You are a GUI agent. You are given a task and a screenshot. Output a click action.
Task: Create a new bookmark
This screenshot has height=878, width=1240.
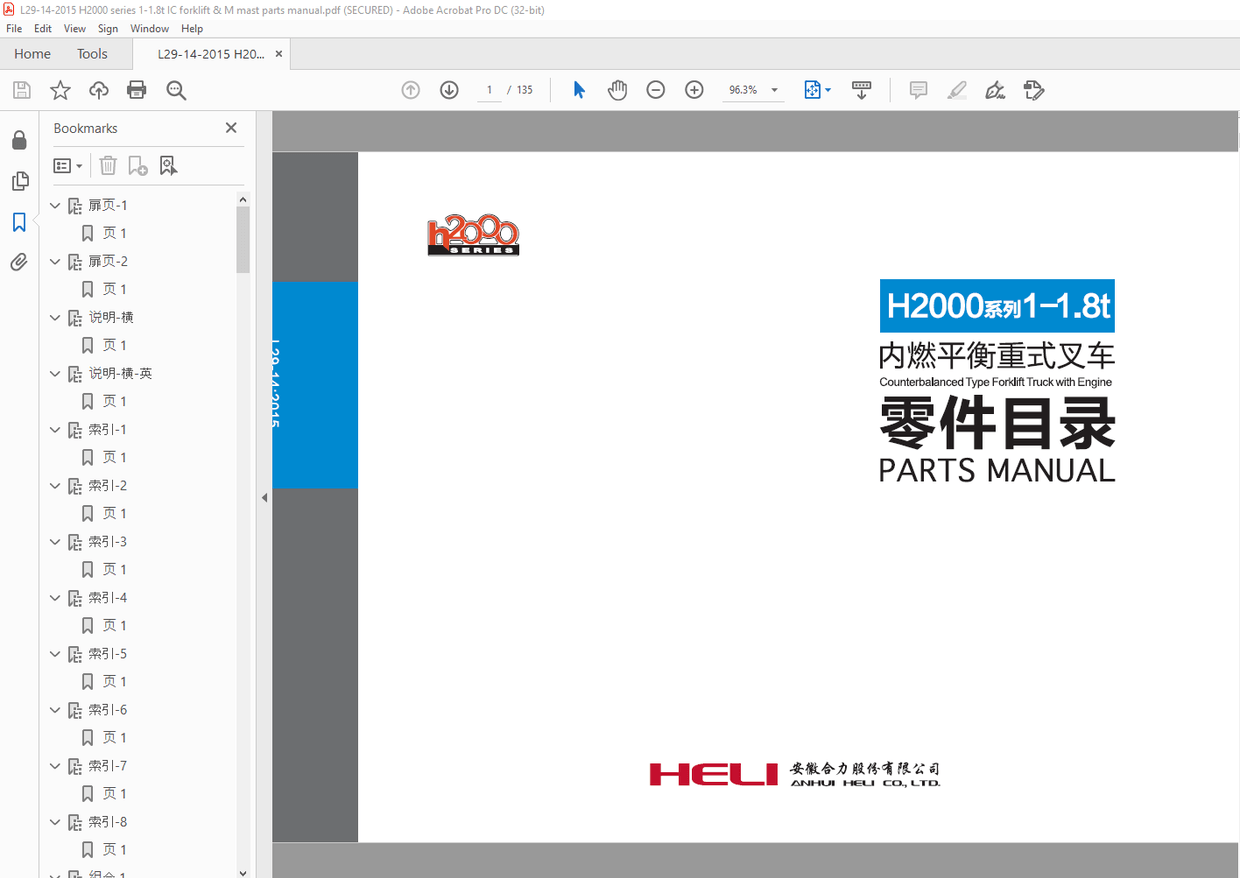138,165
